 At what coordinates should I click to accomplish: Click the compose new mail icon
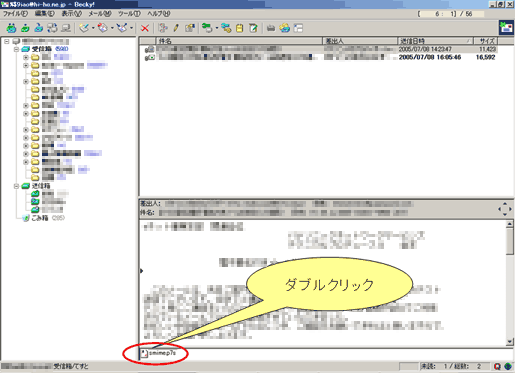(84, 28)
